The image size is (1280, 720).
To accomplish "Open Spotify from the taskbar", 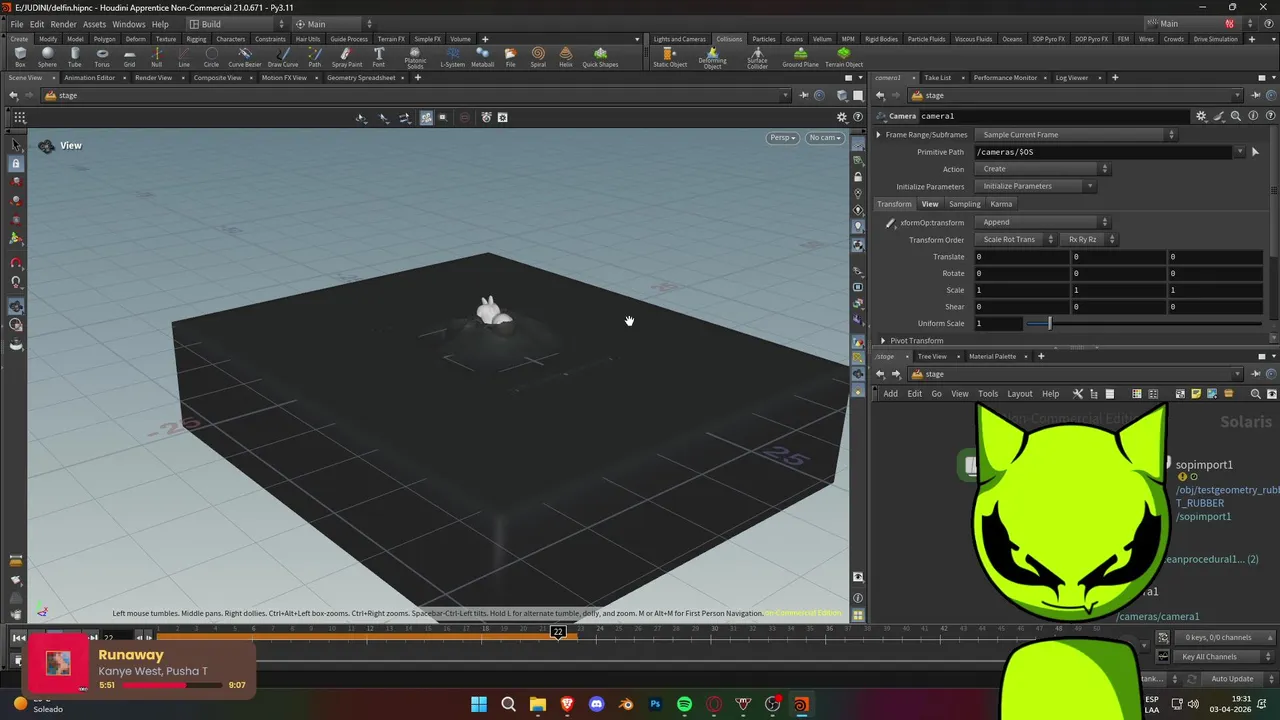I will [x=684, y=704].
